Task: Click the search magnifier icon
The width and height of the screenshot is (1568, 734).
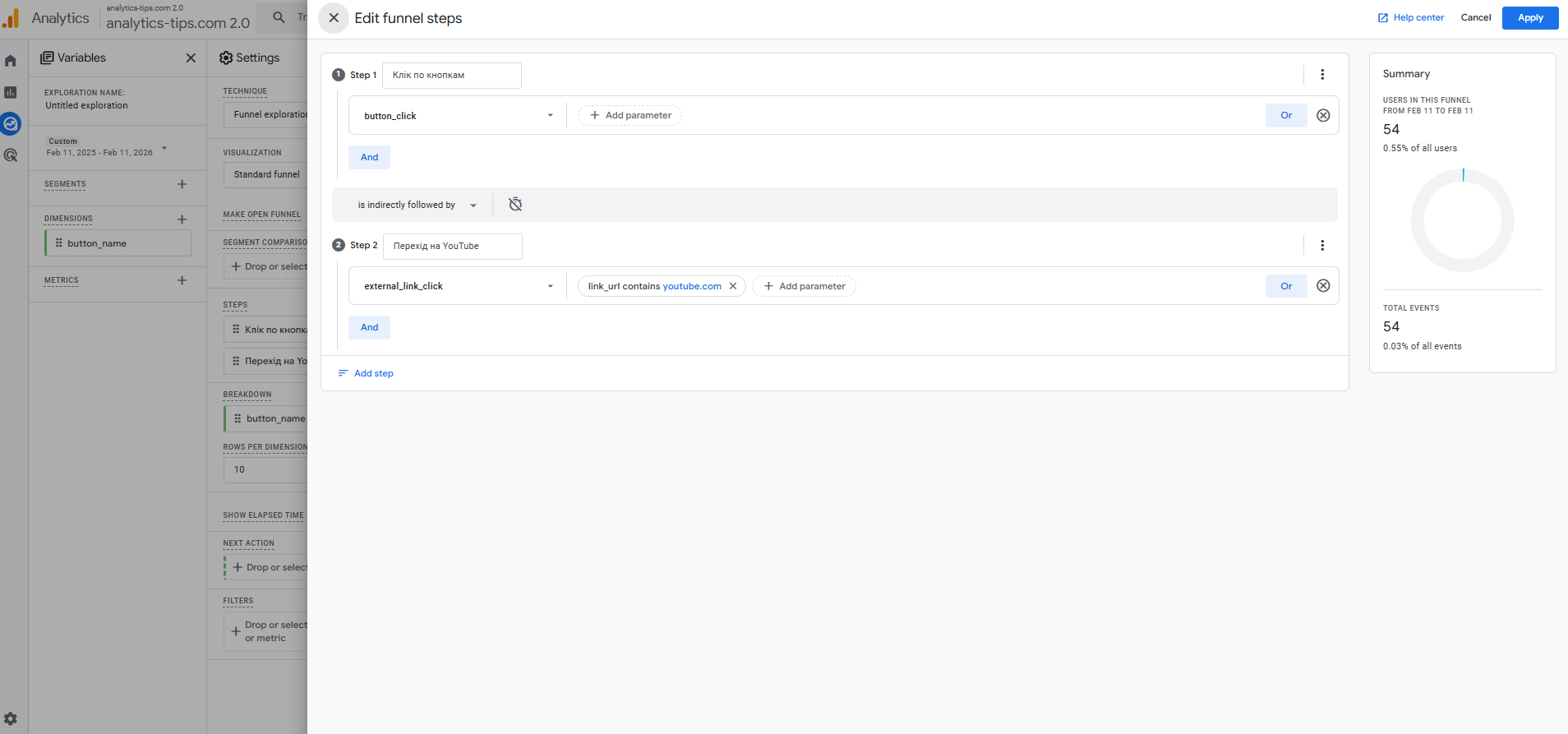Action: coord(279,17)
